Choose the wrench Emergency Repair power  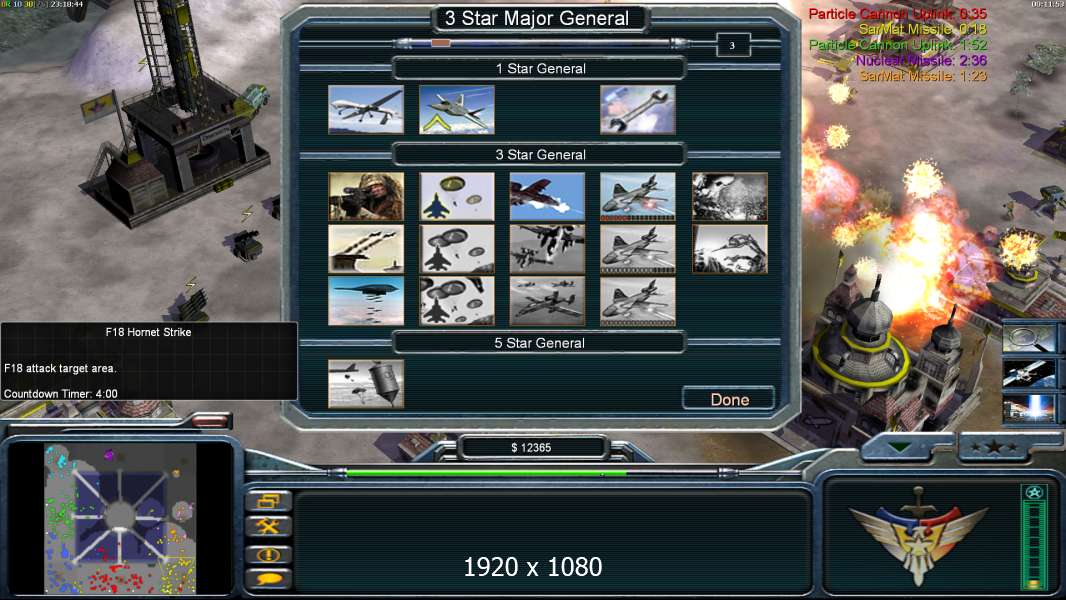point(638,109)
